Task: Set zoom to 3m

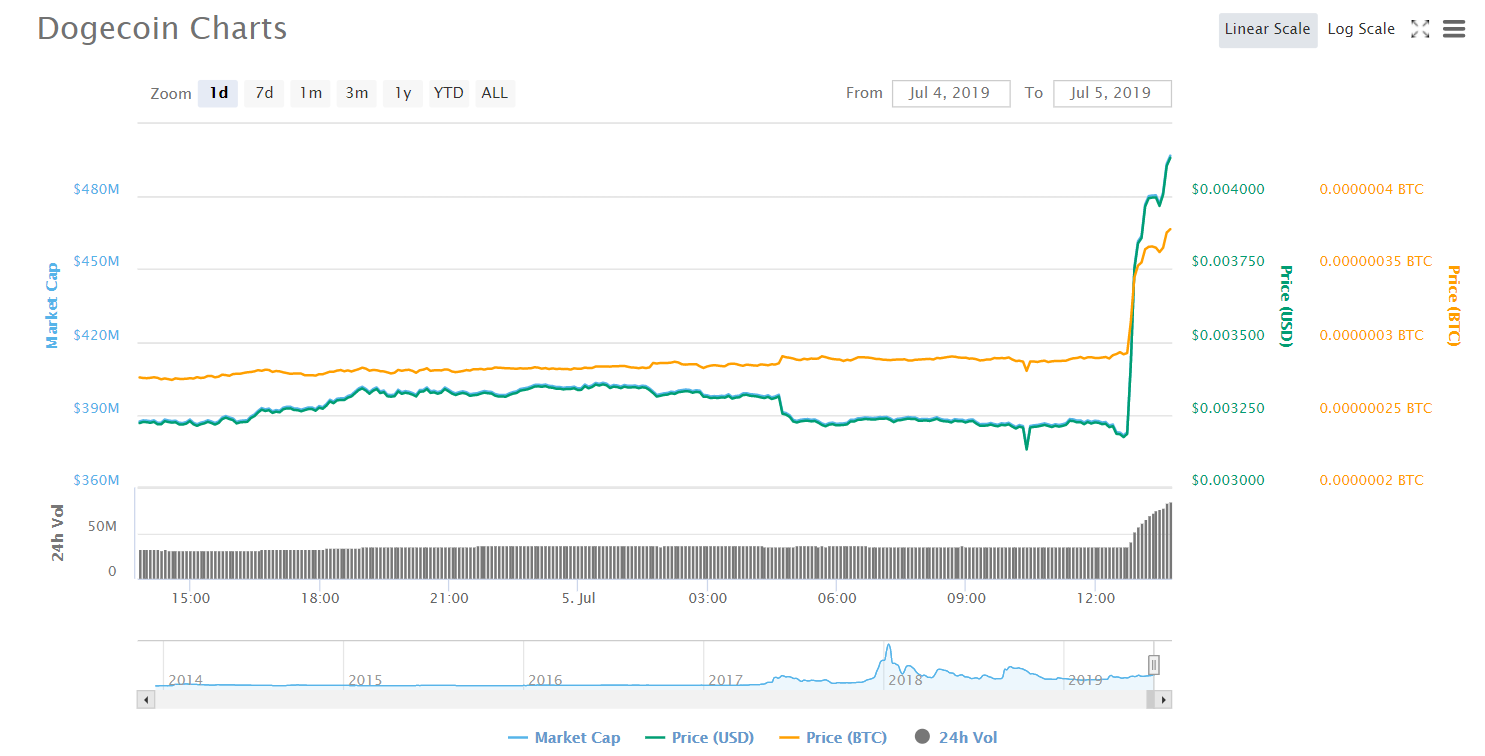Action: point(356,93)
